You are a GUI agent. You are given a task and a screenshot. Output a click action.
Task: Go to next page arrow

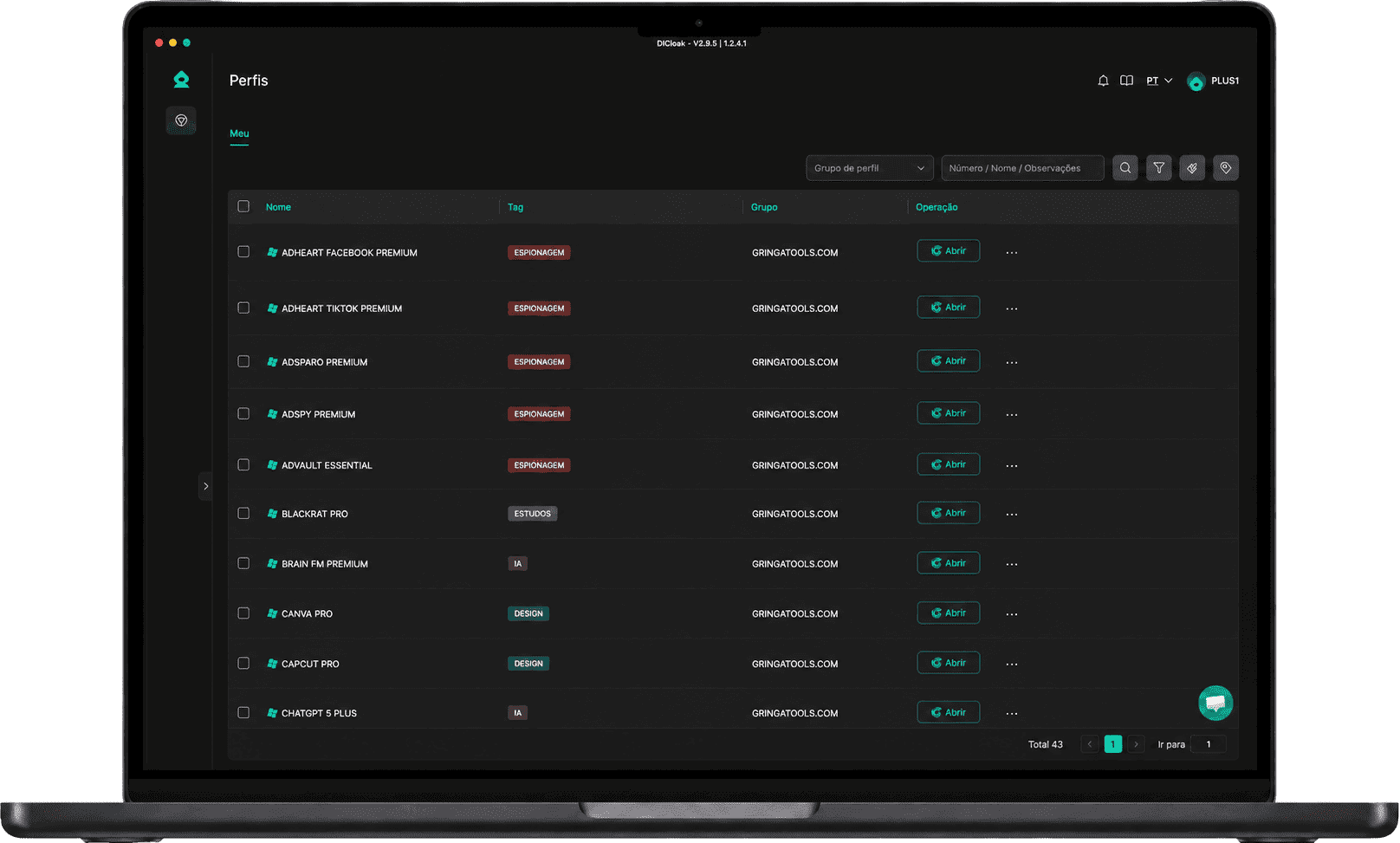[x=1136, y=744]
